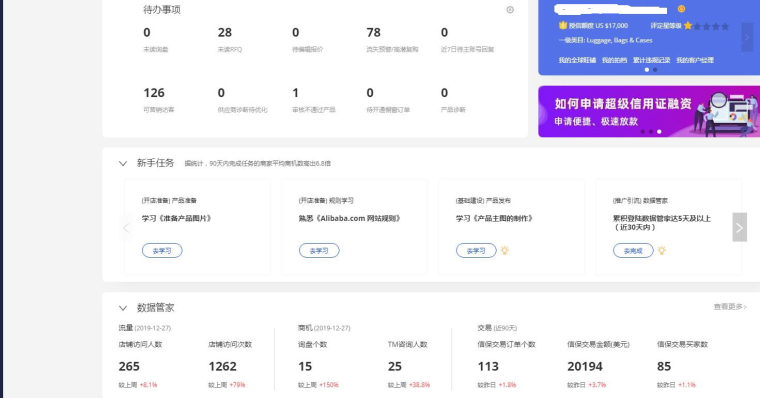Click 去学习 for 准备产品图片 task
The image size is (760, 398).
pos(162,251)
